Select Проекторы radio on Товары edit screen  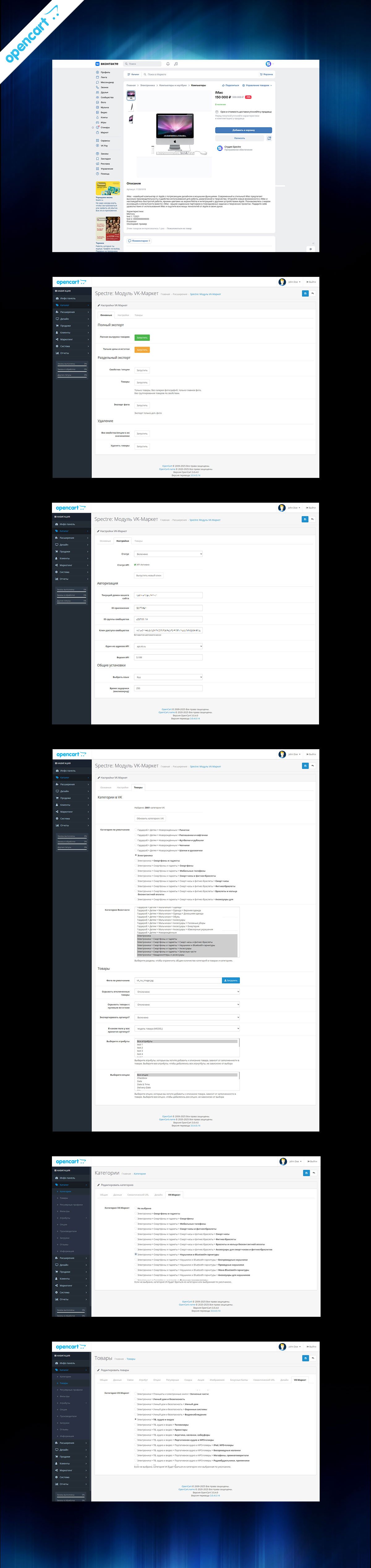tap(136, 1430)
